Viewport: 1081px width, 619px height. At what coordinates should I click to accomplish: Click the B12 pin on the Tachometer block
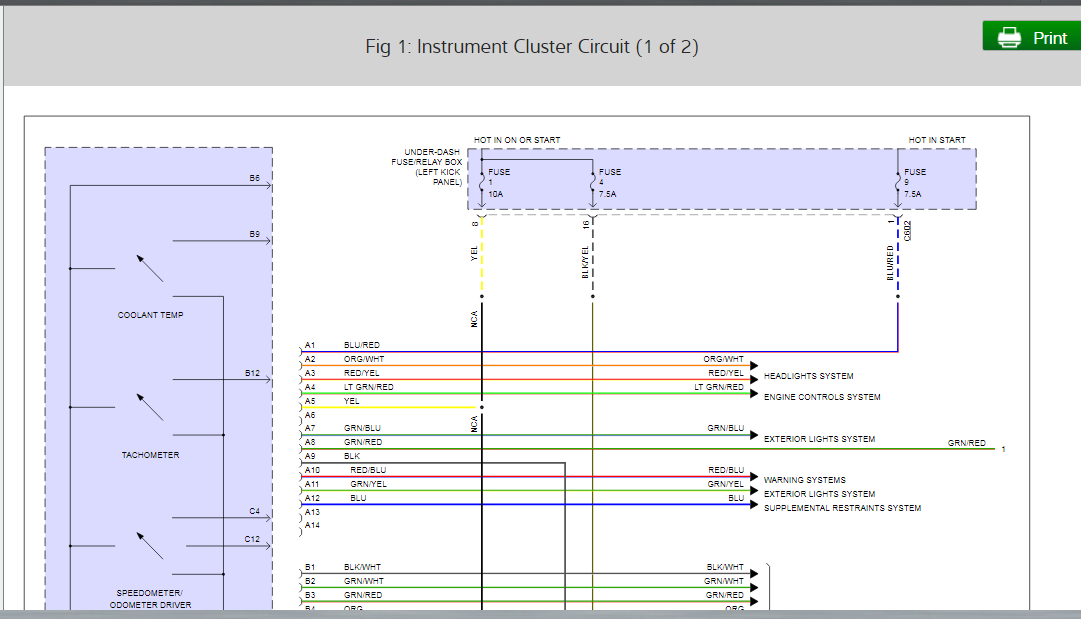tap(253, 373)
